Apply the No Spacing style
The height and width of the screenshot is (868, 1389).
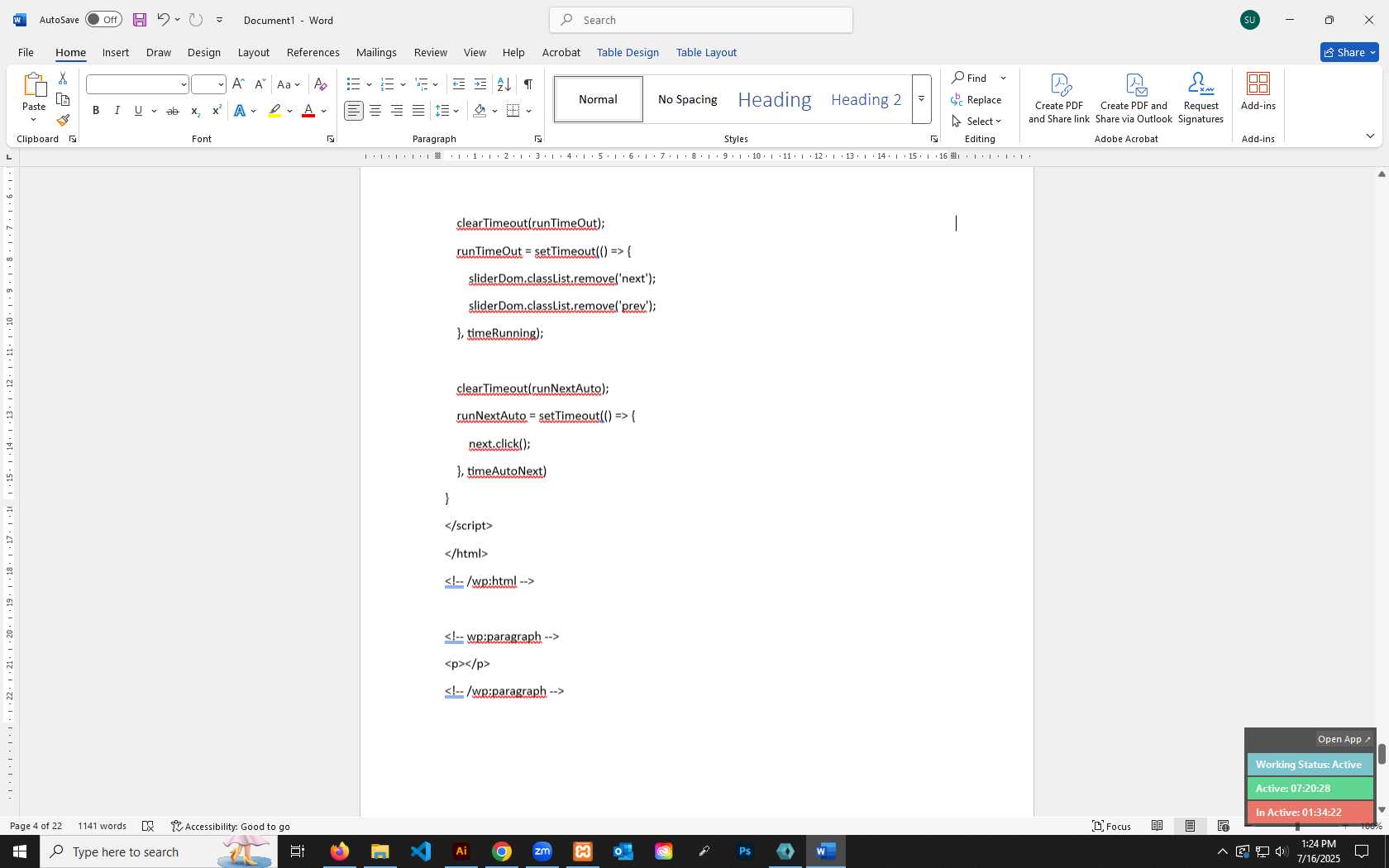coord(688,99)
